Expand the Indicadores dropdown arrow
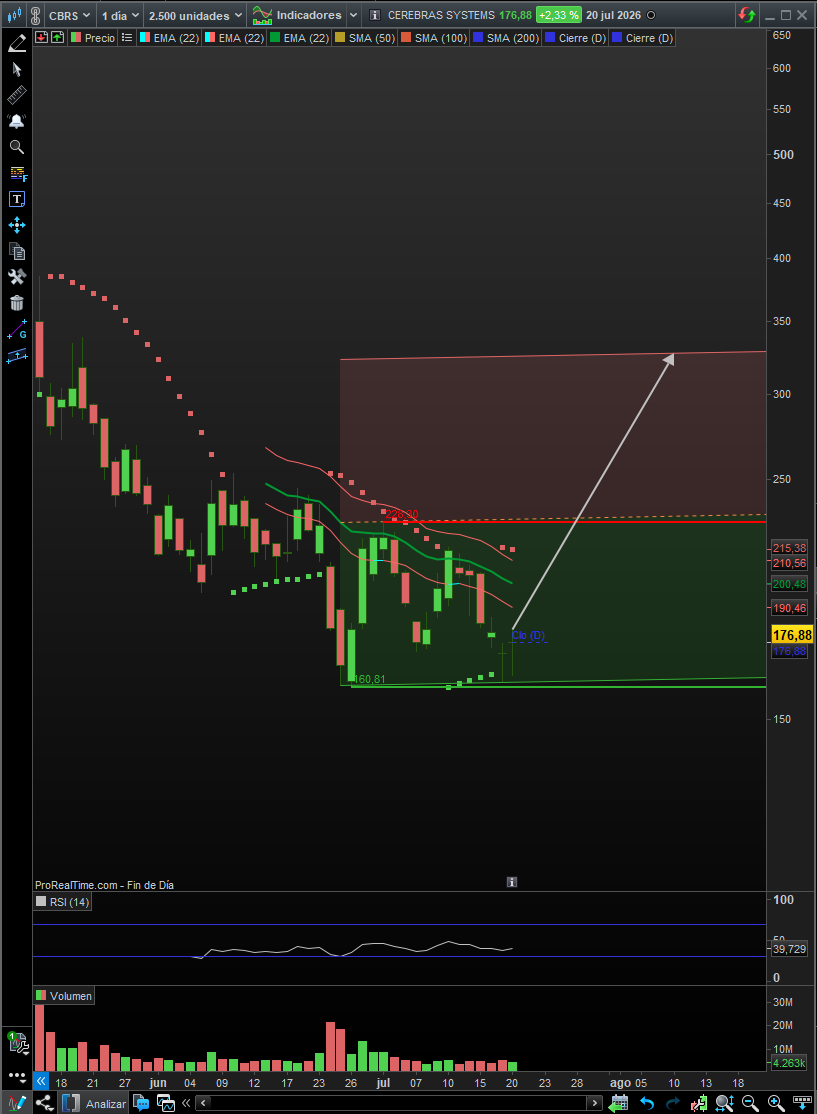Viewport: 817px width, 1114px height. tap(353, 15)
